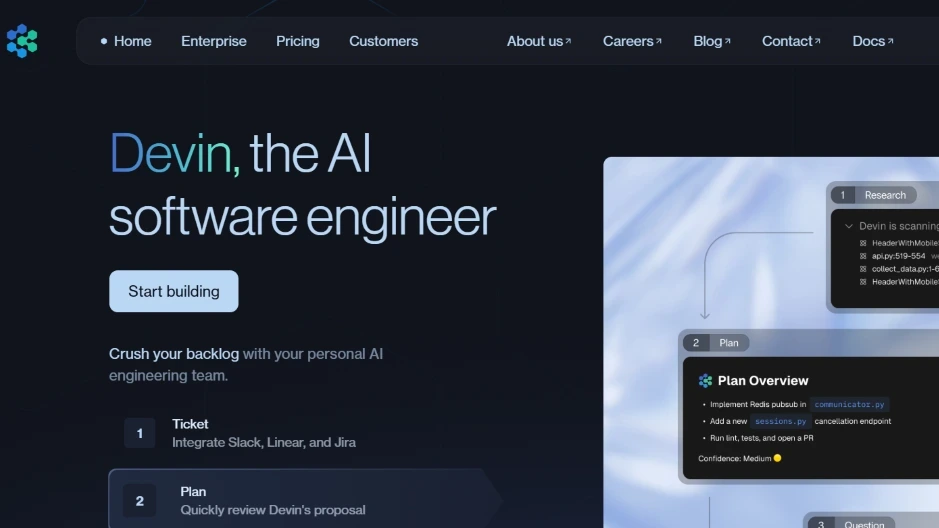Click the Plan Overview Devin icon
Viewport: 939px width, 528px height.
coord(705,381)
